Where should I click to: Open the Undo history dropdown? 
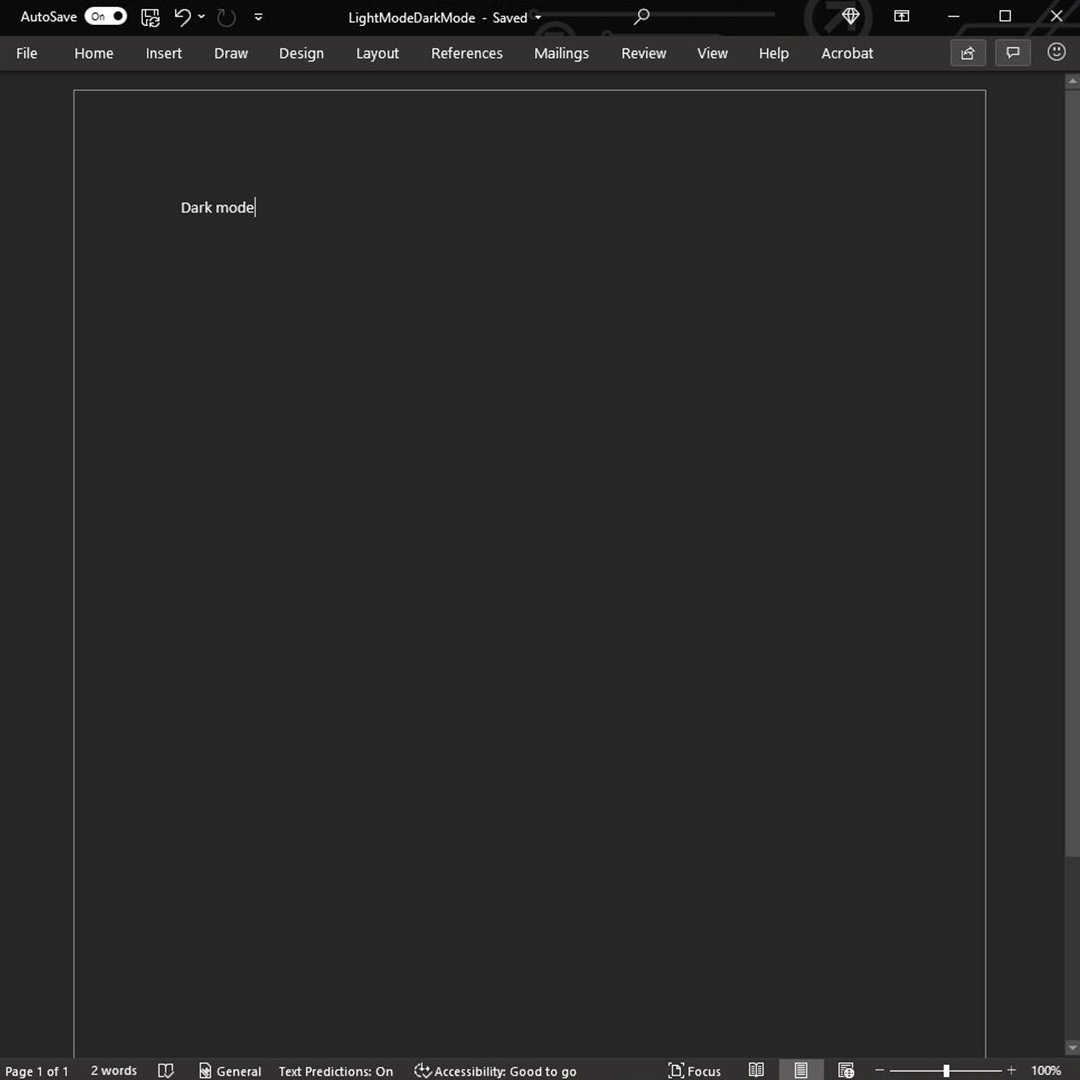(x=200, y=17)
